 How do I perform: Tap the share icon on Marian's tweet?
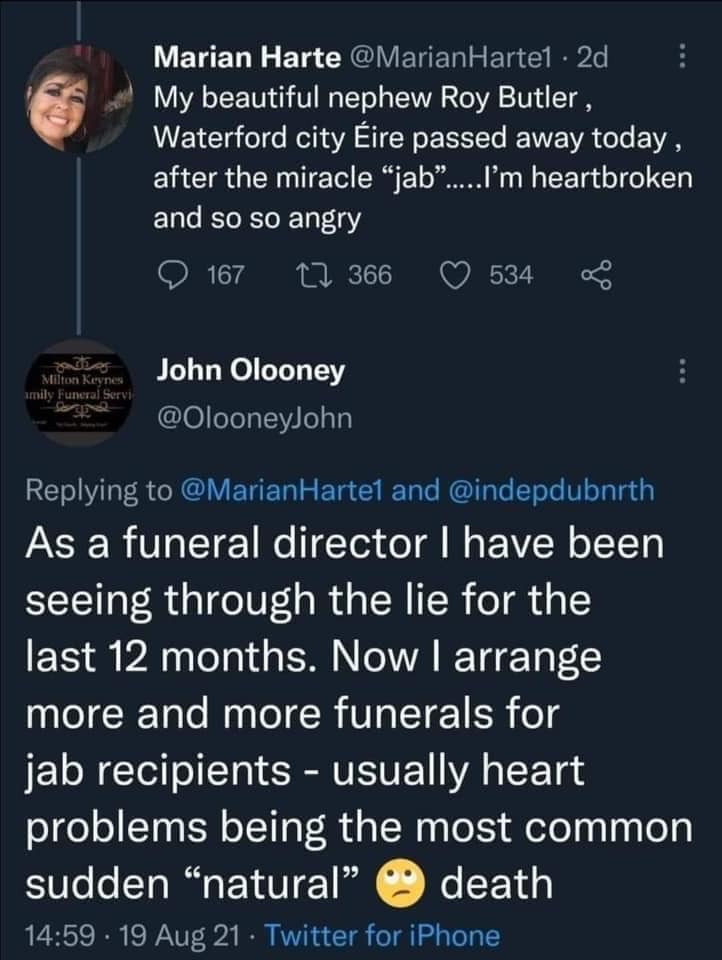pos(596,273)
